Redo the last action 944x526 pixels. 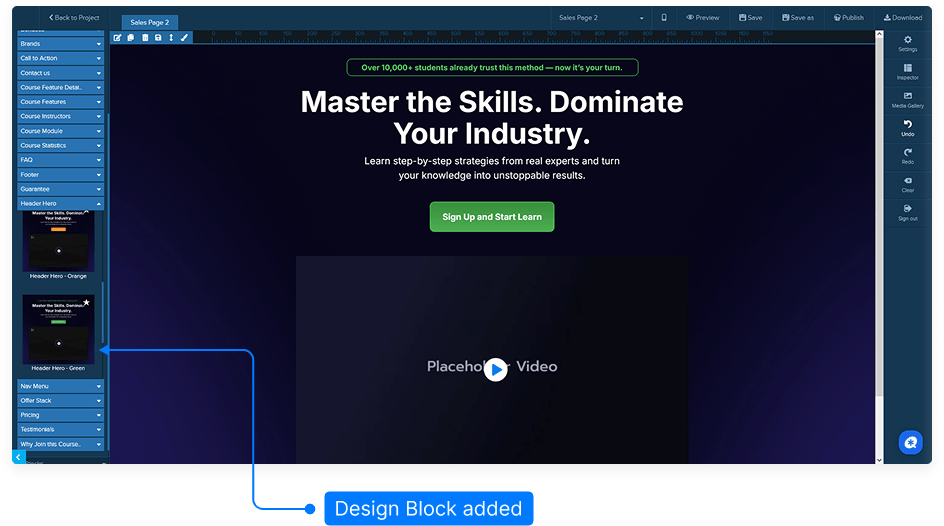pyautogui.click(x=907, y=156)
